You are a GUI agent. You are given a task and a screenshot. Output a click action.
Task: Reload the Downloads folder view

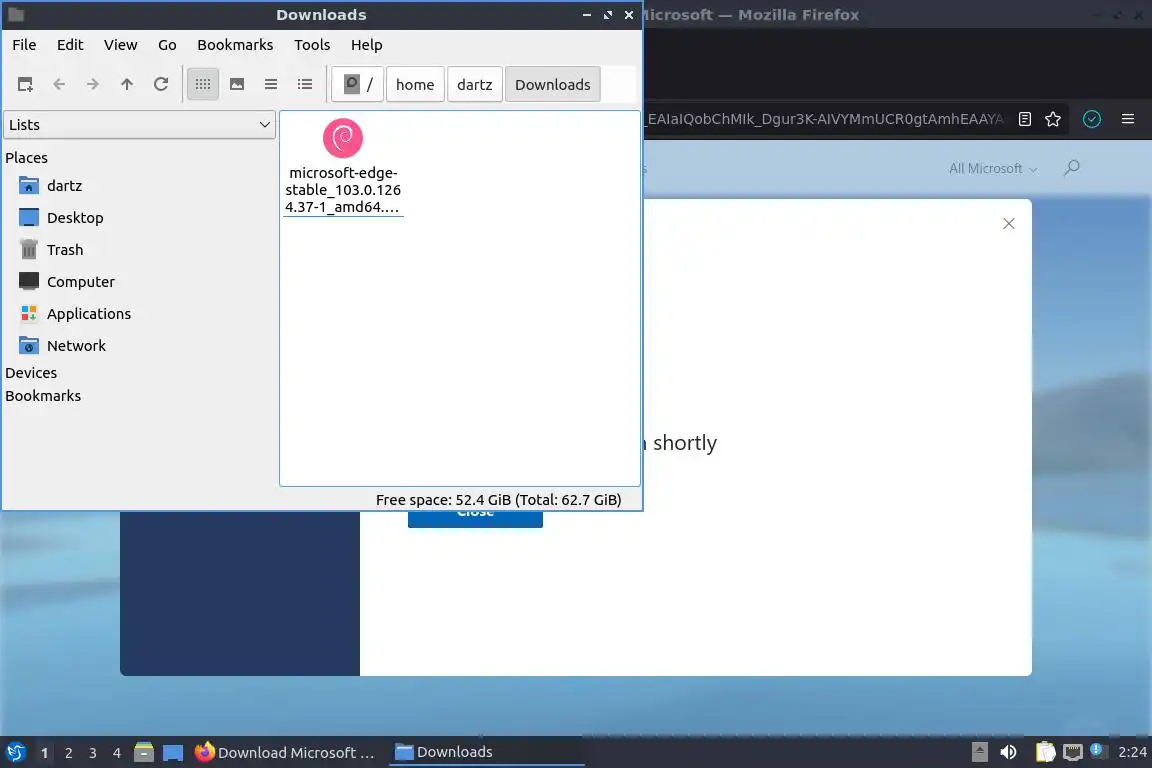click(161, 85)
